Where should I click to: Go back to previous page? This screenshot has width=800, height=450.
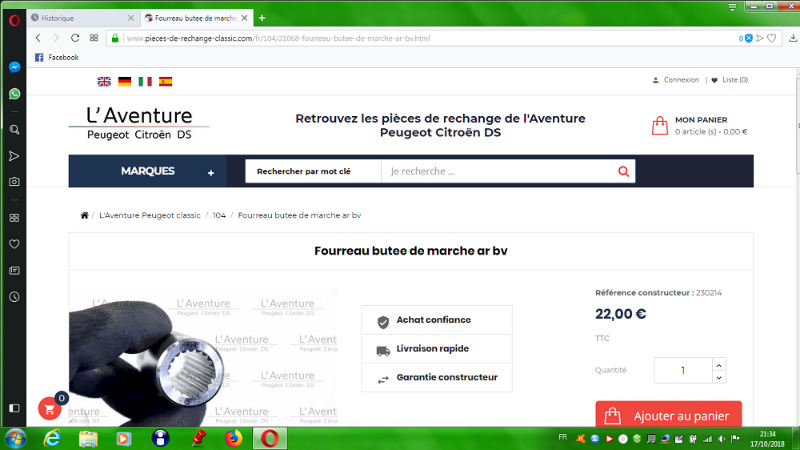[x=38, y=38]
